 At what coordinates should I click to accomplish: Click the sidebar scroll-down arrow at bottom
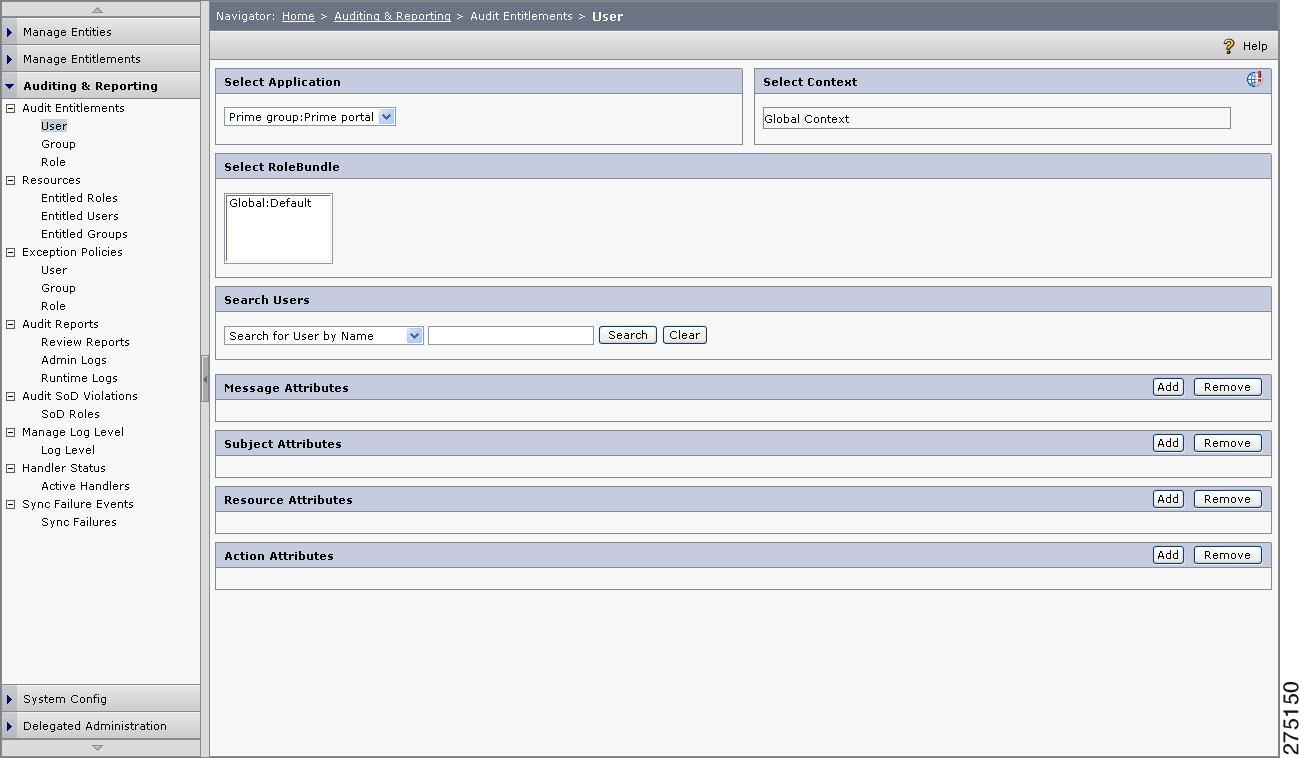(x=97, y=747)
